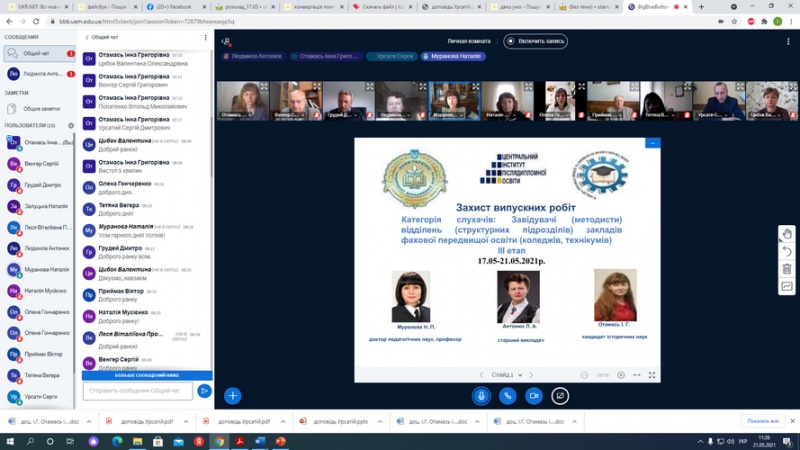Image resolution: width=800 pixels, height=450 pixels.
Task: Close the downloads bar
Action: pos(792,421)
